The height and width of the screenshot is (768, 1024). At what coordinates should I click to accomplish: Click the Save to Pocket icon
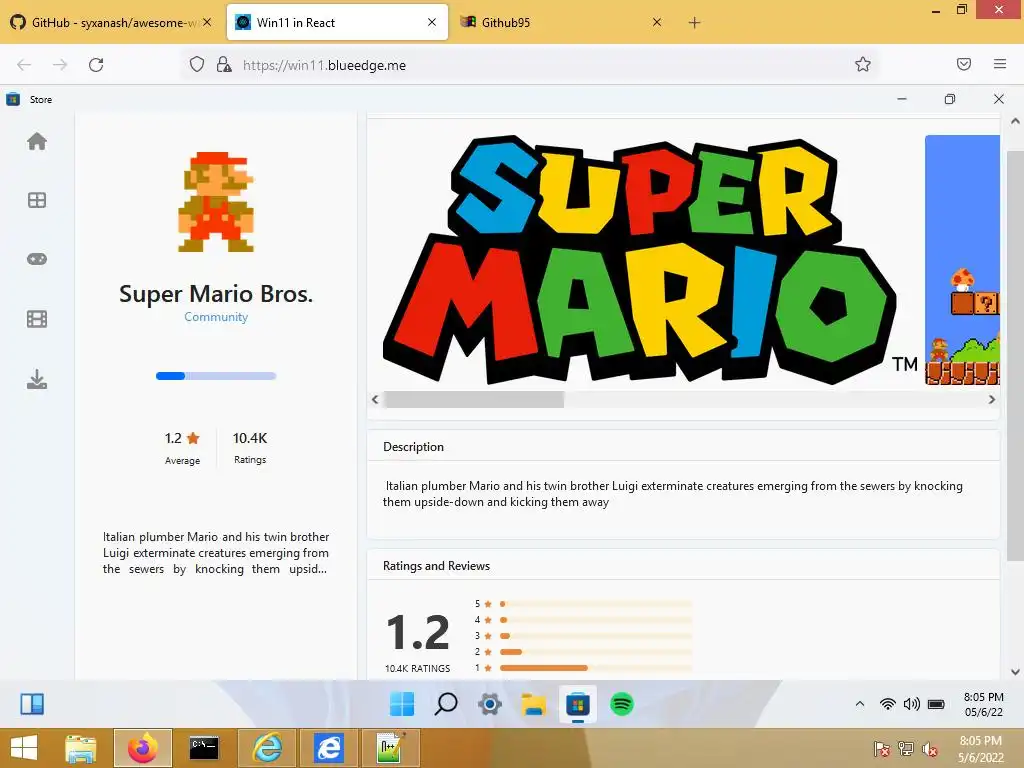964,64
